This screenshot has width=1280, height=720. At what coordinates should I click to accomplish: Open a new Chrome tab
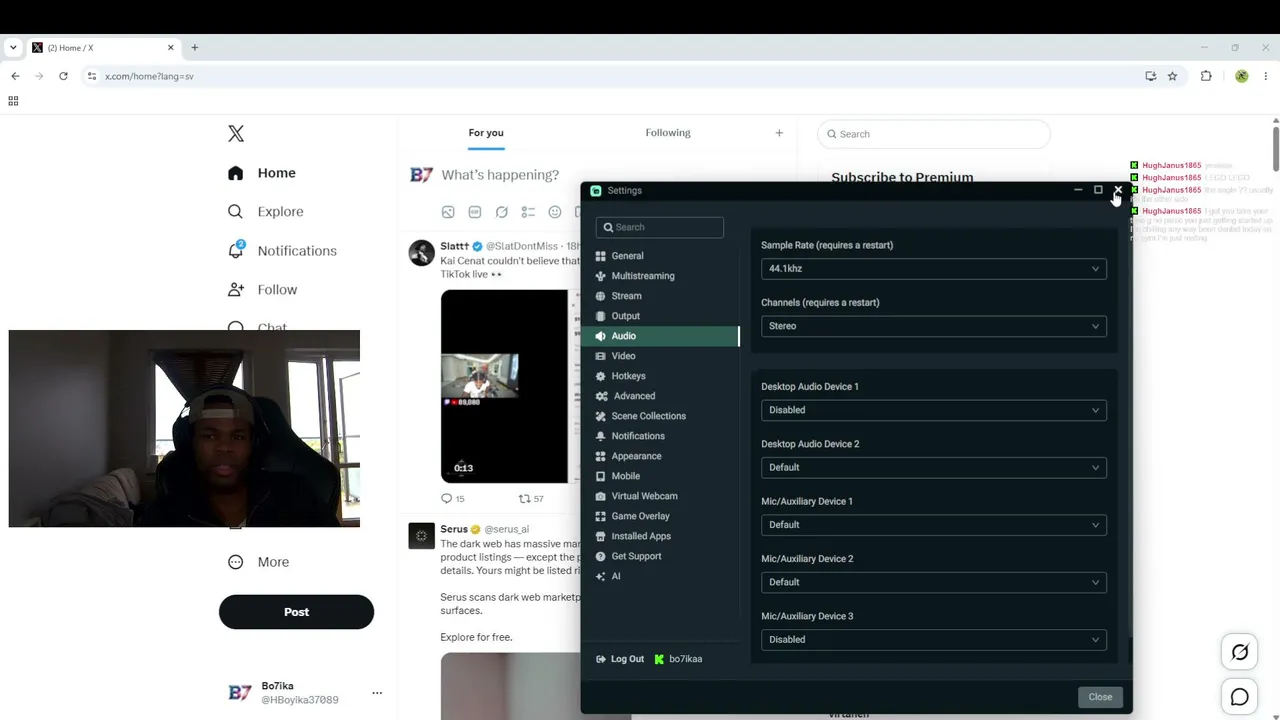coord(195,47)
